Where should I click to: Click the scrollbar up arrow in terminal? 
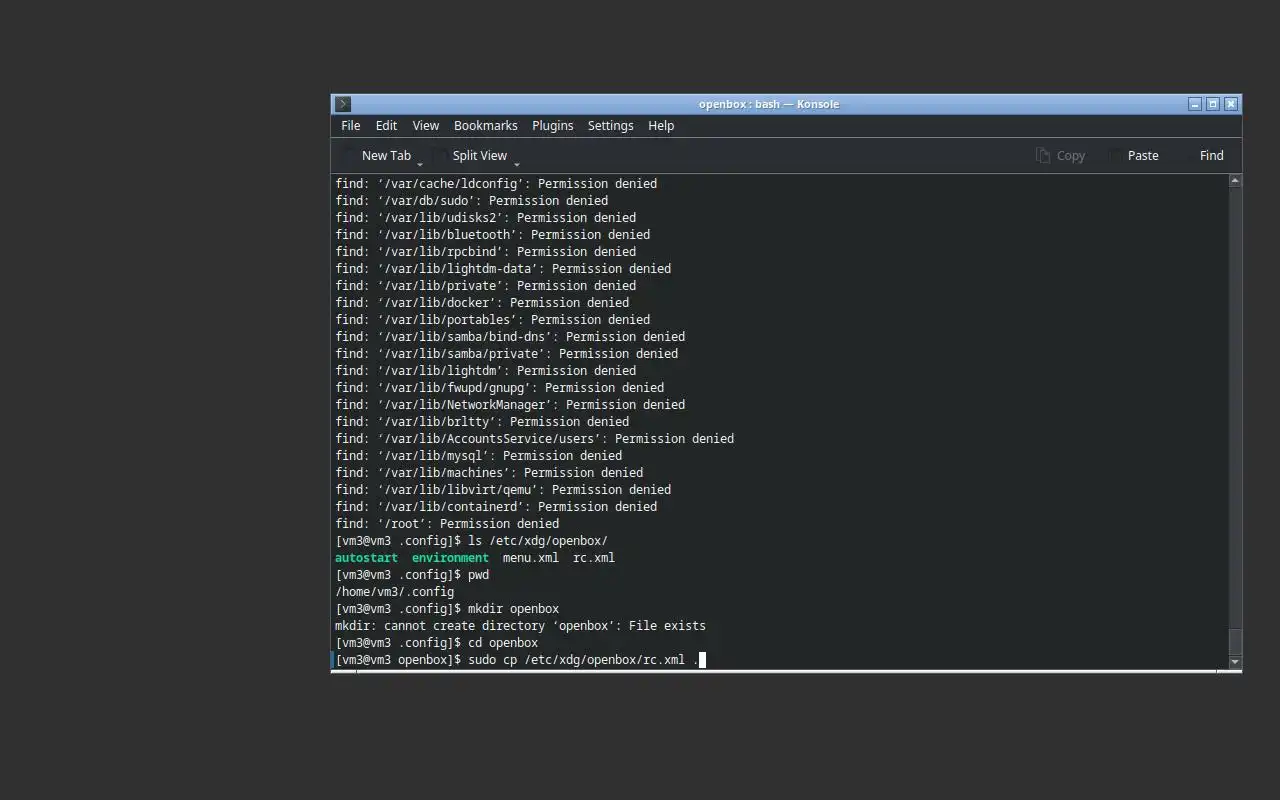point(1235,181)
